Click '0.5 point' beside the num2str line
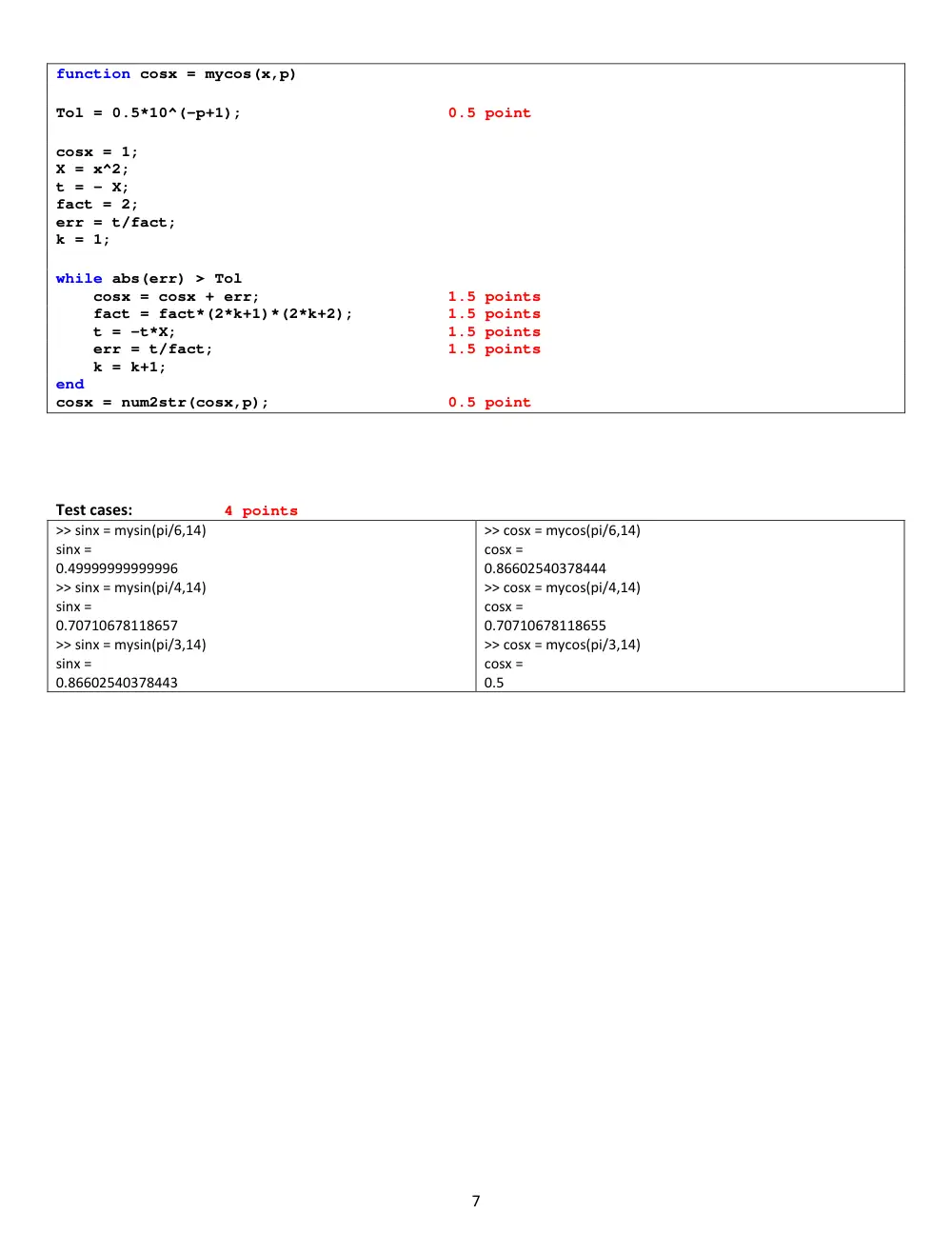Viewport: 952px width, 1233px height. point(489,403)
